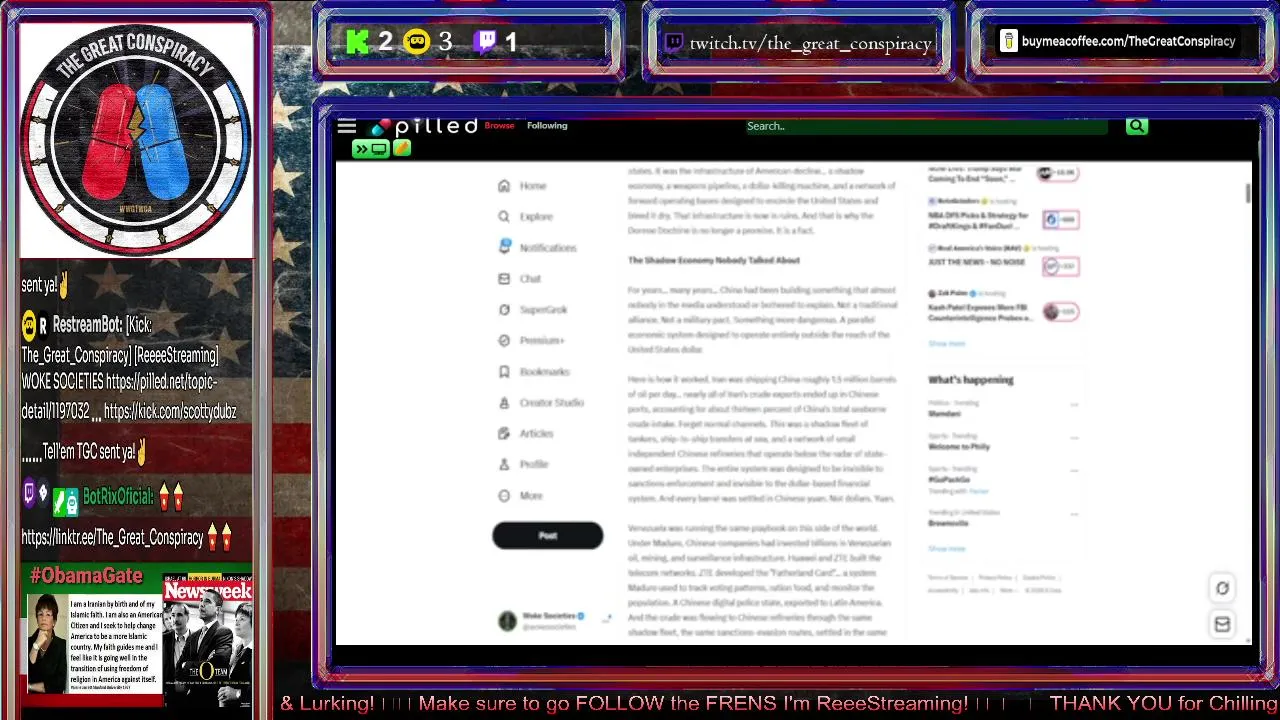Click the green Kick viewer count icon

[x=358, y=42]
